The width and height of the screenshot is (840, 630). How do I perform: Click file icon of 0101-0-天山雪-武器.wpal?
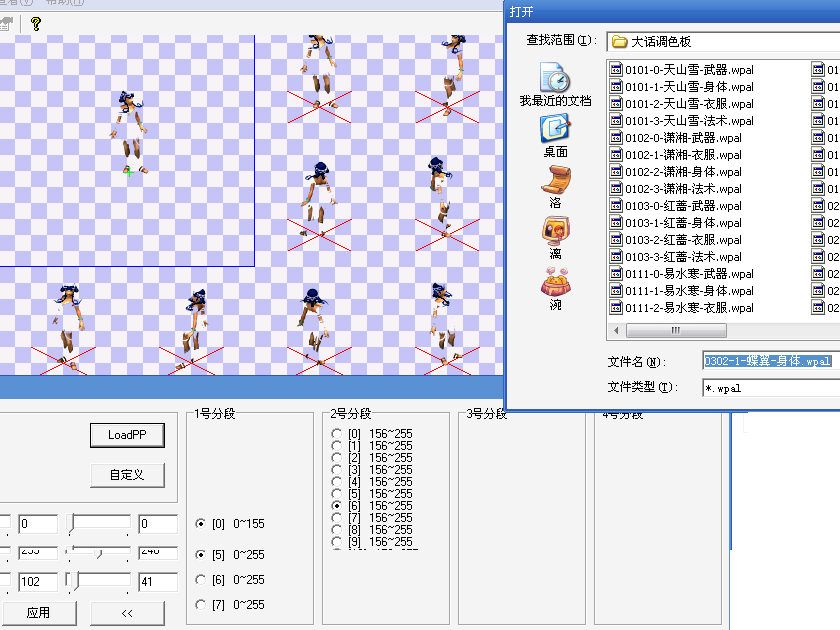point(616,70)
